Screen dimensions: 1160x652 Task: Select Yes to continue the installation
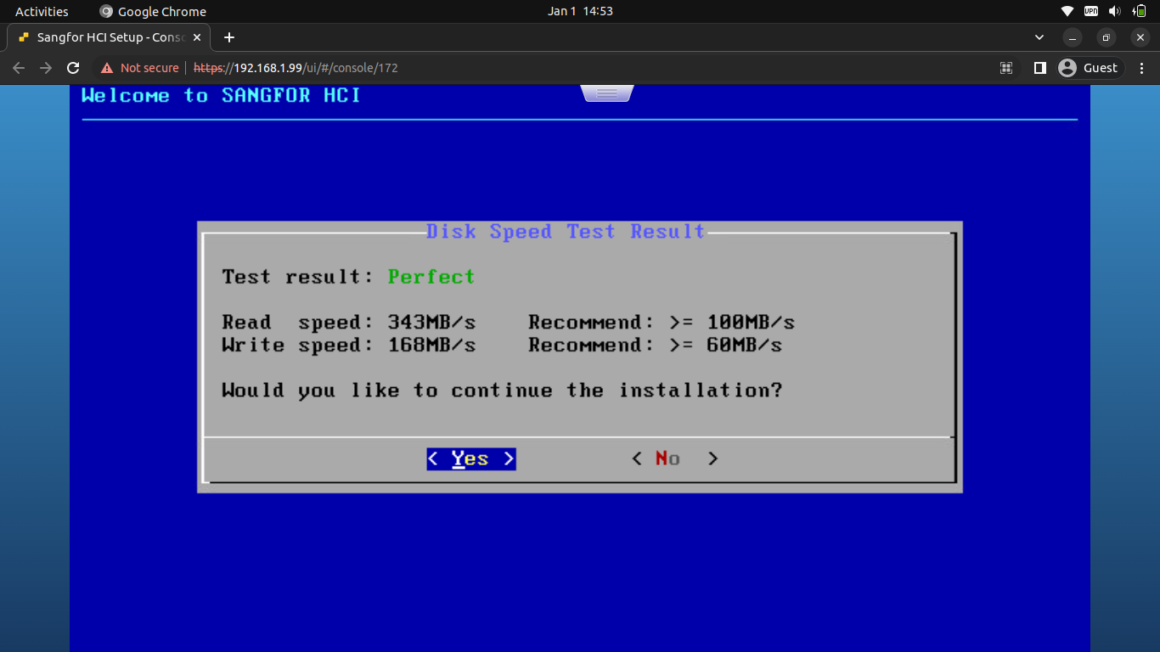(x=470, y=458)
